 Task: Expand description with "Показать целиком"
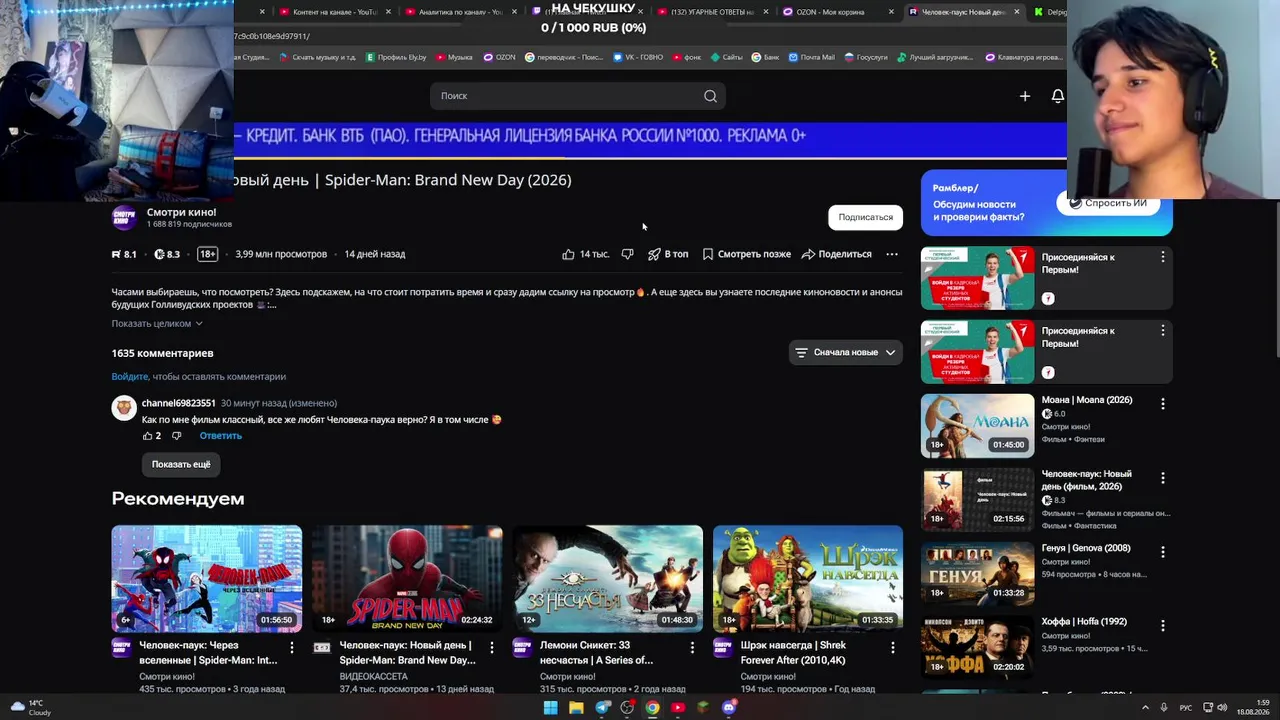click(157, 324)
